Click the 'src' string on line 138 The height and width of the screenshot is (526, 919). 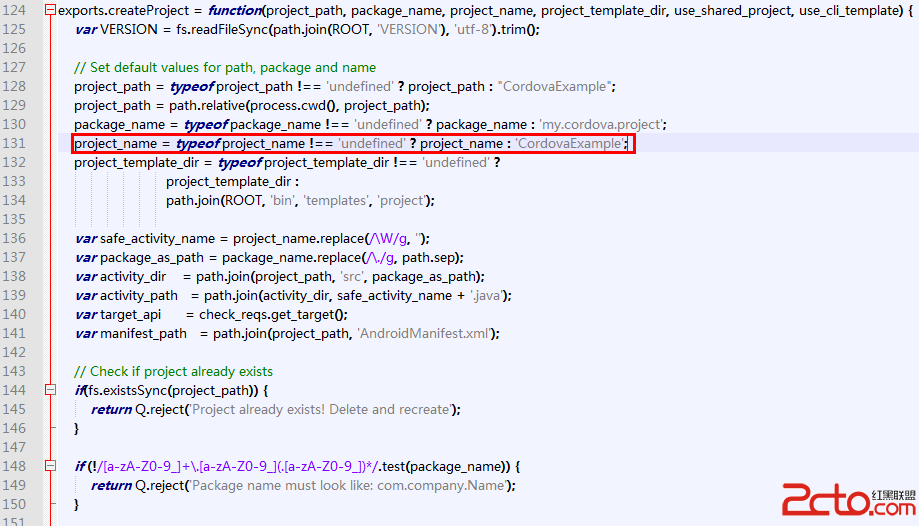point(351,276)
